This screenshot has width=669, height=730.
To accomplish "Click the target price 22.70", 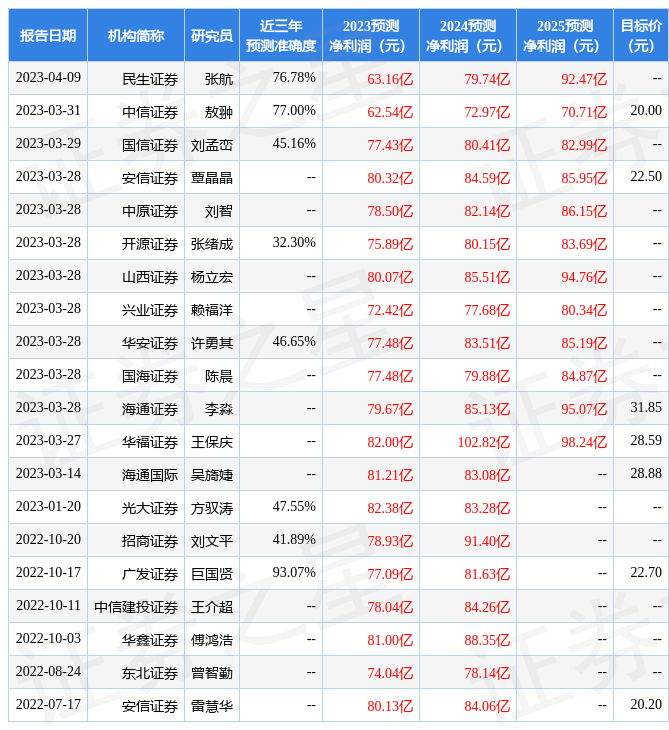I will [646, 573].
